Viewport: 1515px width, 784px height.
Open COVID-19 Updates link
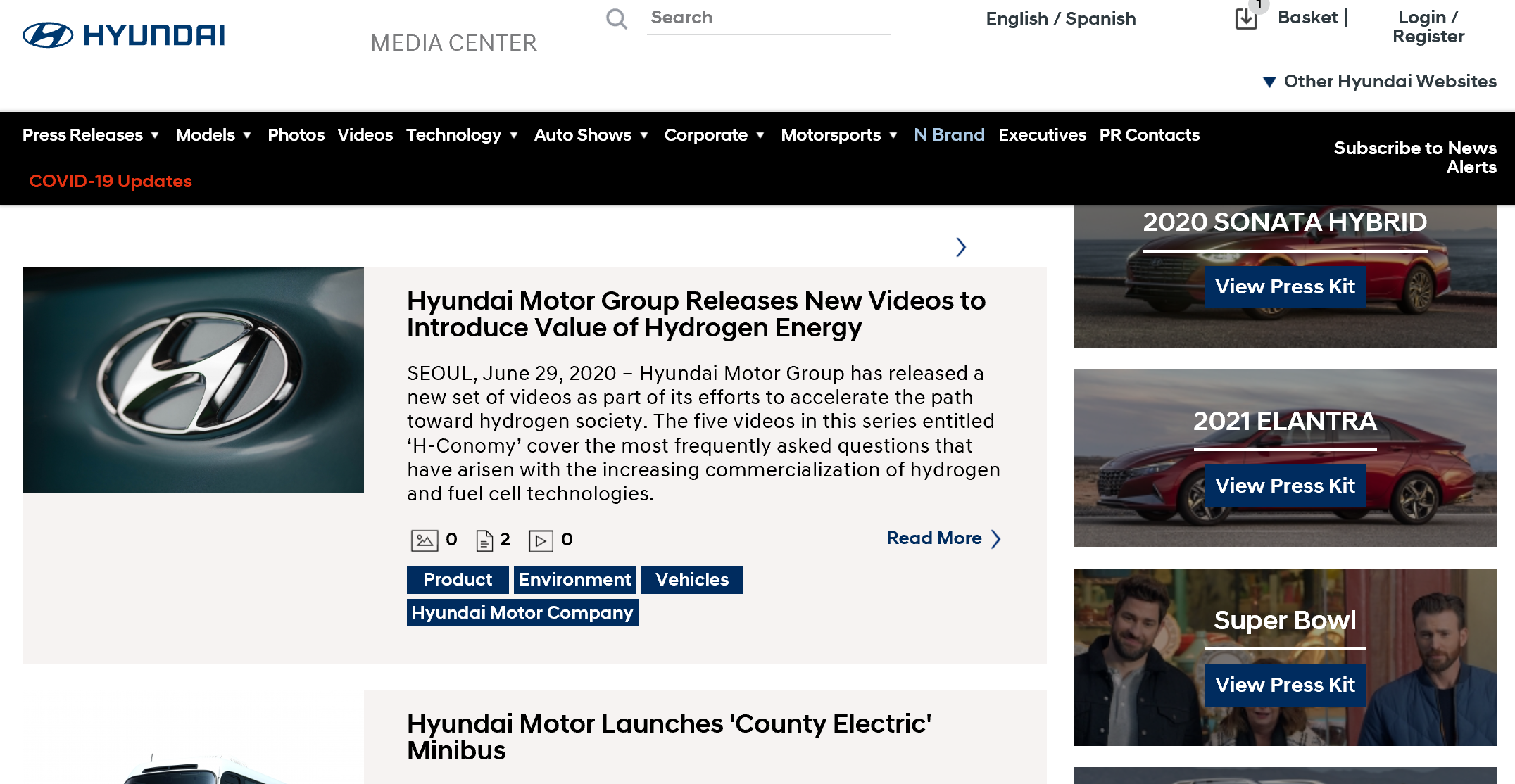[x=111, y=182]
